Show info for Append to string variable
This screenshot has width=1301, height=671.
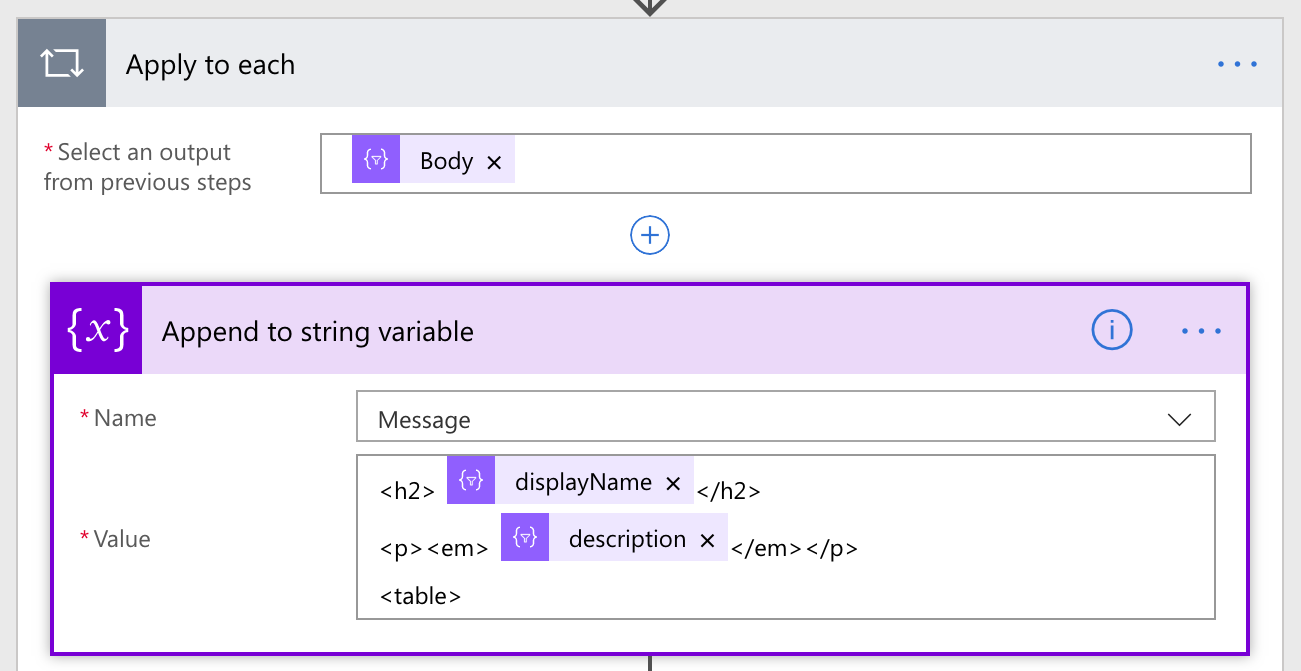1111,330
